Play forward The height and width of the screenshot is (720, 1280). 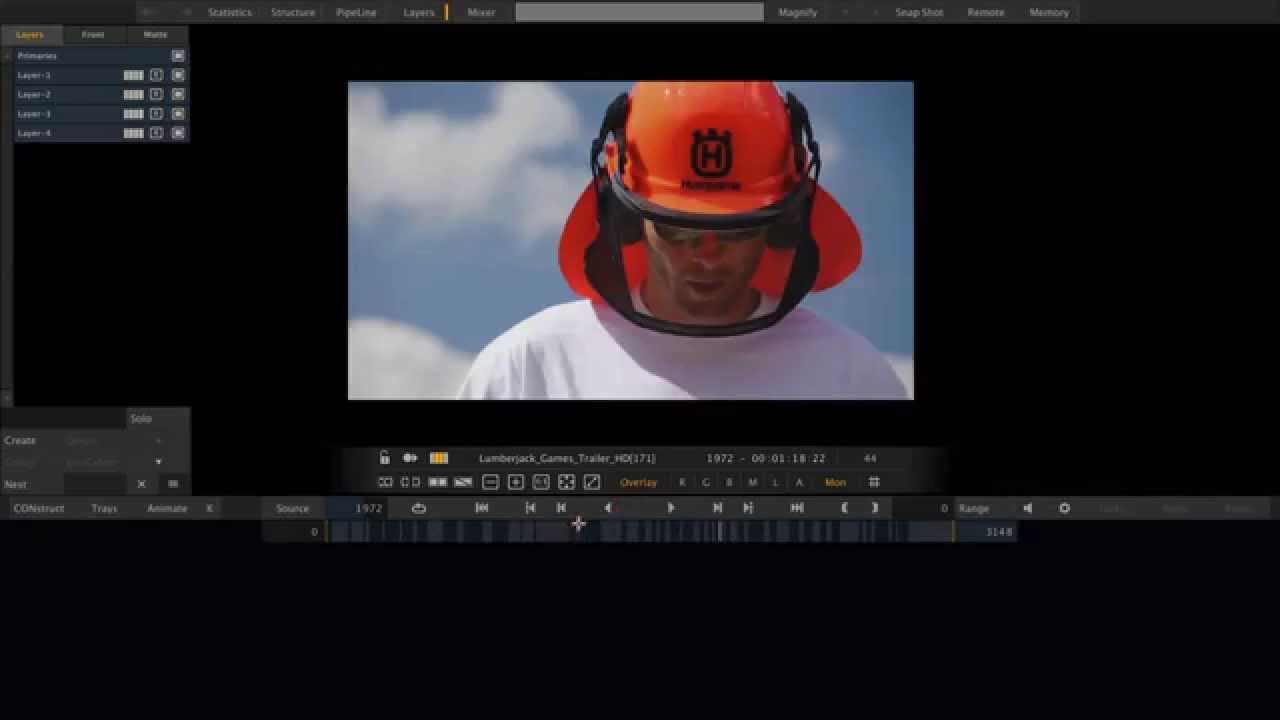pyautogui.click(x=671, y=508)
